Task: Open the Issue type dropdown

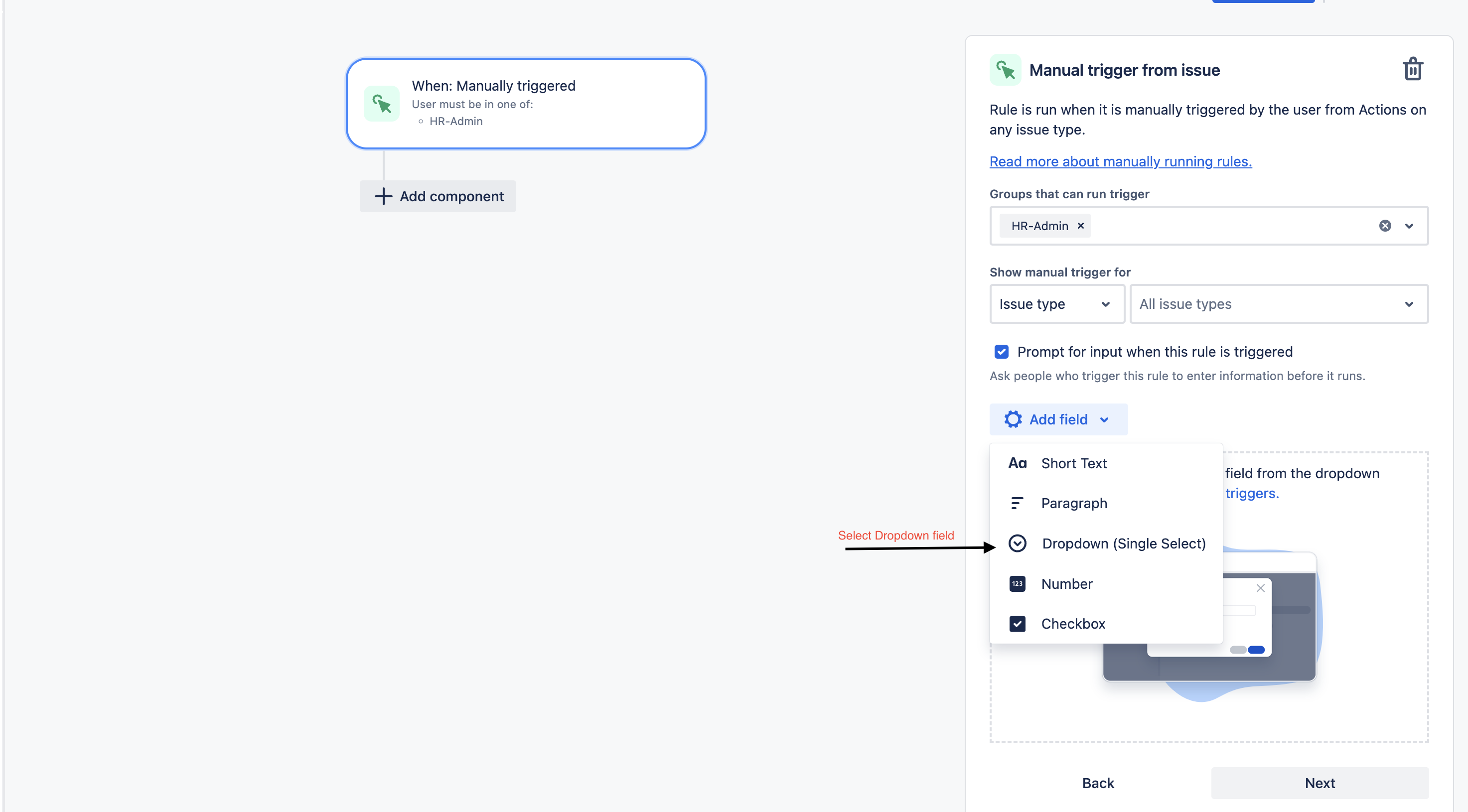Action: point(1056,304)
